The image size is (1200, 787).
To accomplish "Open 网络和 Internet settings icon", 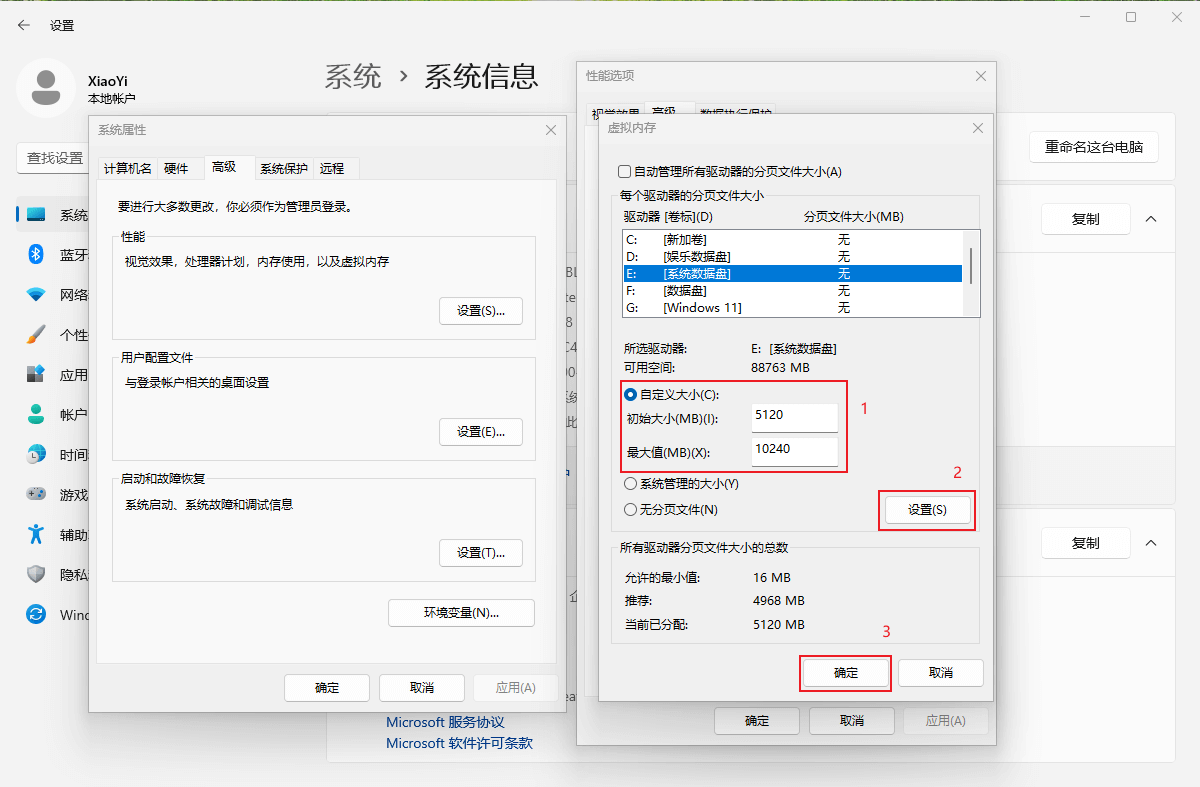I will click(35, 294).
